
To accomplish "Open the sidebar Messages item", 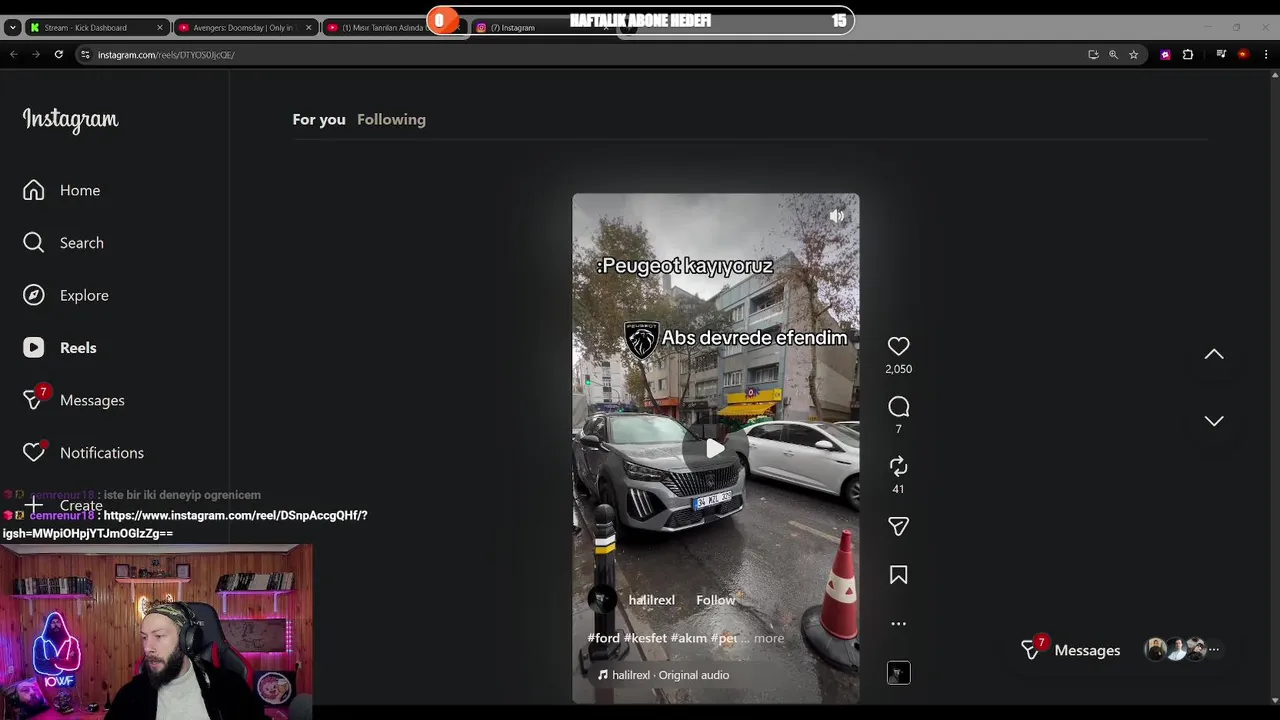I will [74, 400].
